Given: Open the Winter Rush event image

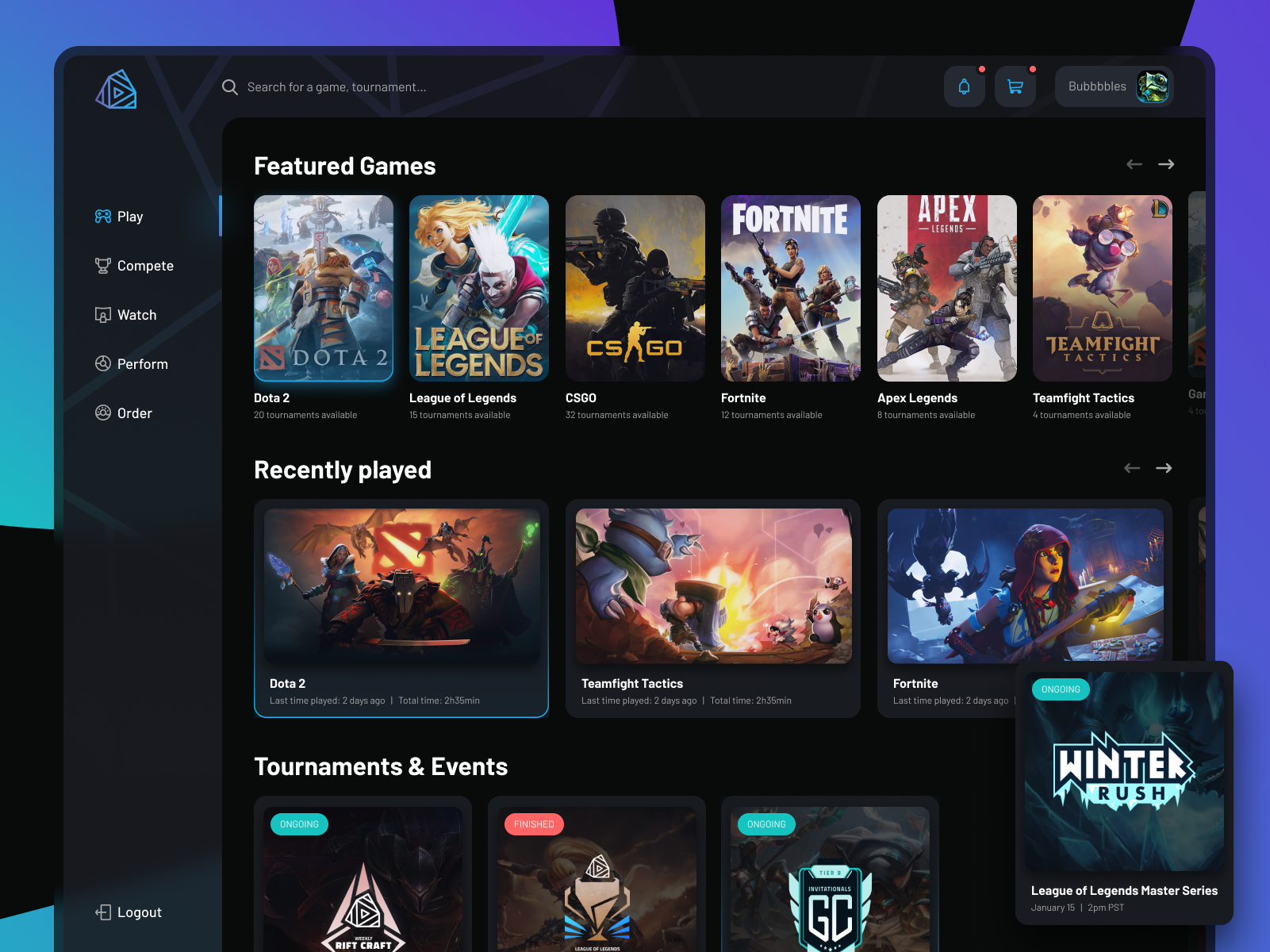Looking at the screenshot, I should pyautogui.click(x=1124, y=772).
